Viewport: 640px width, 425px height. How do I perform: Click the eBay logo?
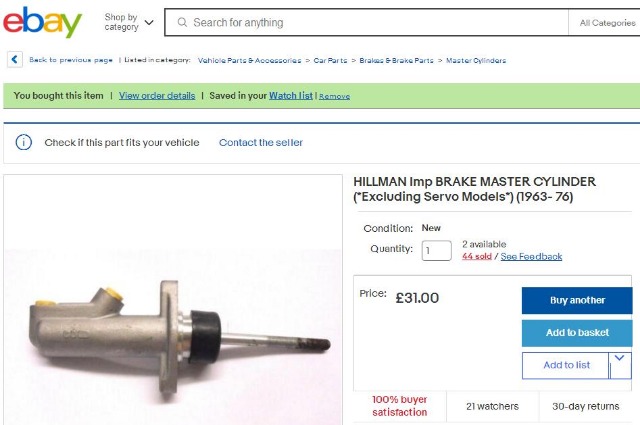tap(42, 22)
